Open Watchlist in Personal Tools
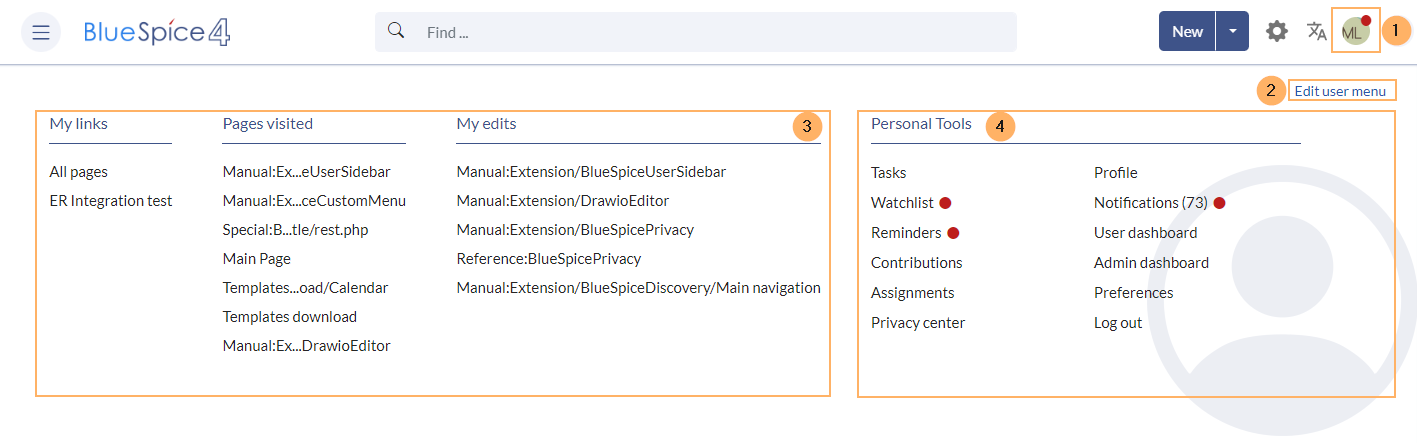This screenshot has height=443, width=1417. (x=902, y=203)
